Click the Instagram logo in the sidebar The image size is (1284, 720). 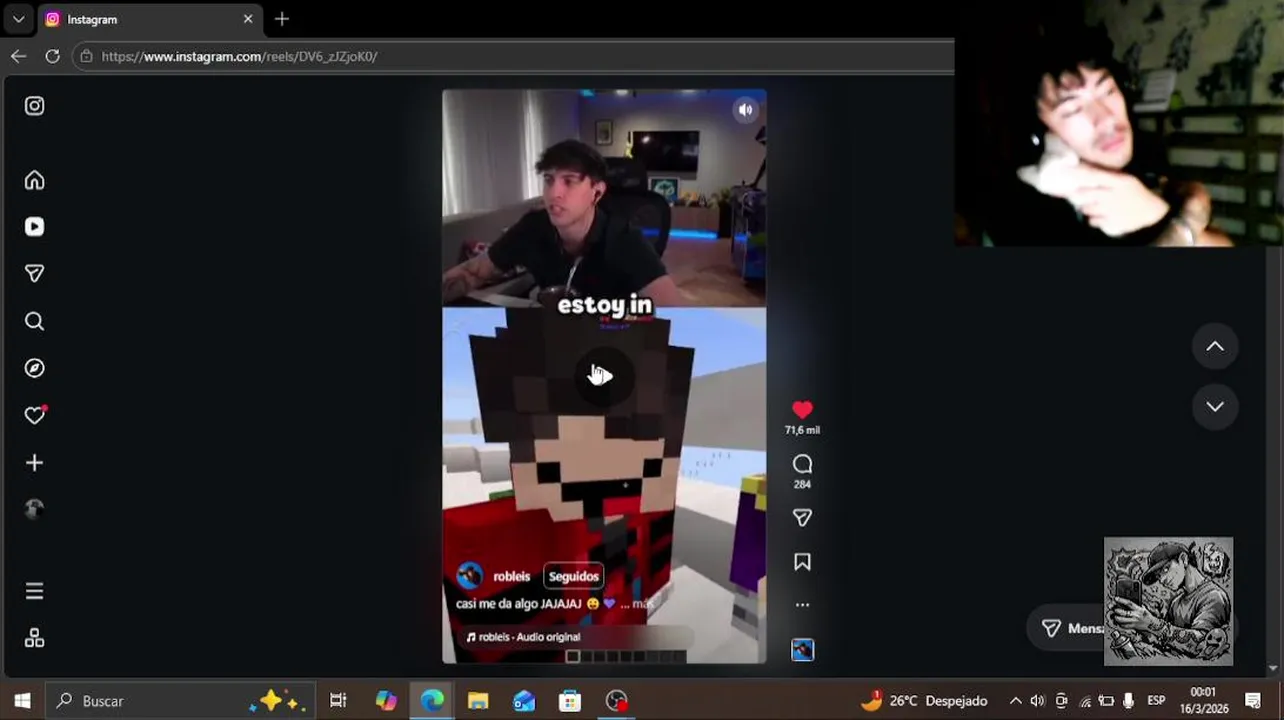34,106
